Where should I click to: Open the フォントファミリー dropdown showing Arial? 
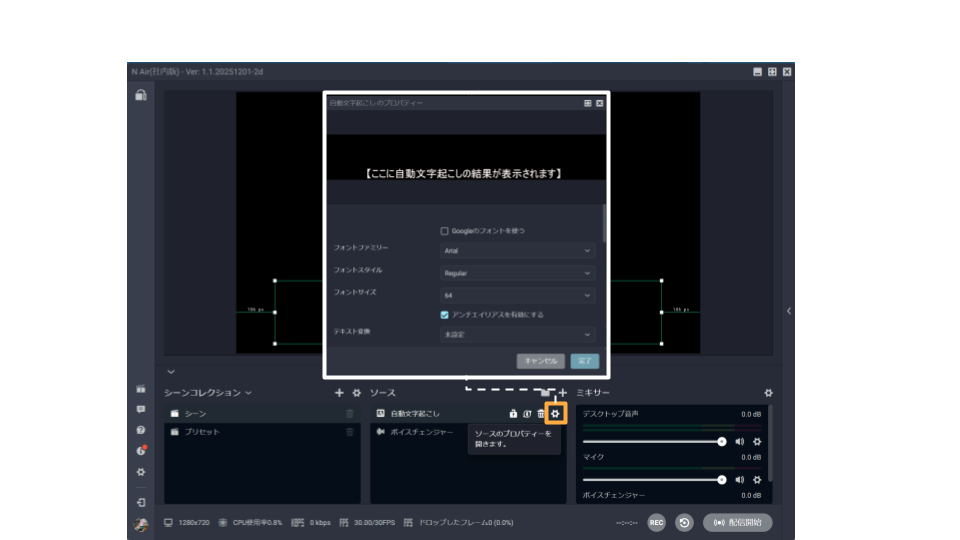(x=517, y=250)
